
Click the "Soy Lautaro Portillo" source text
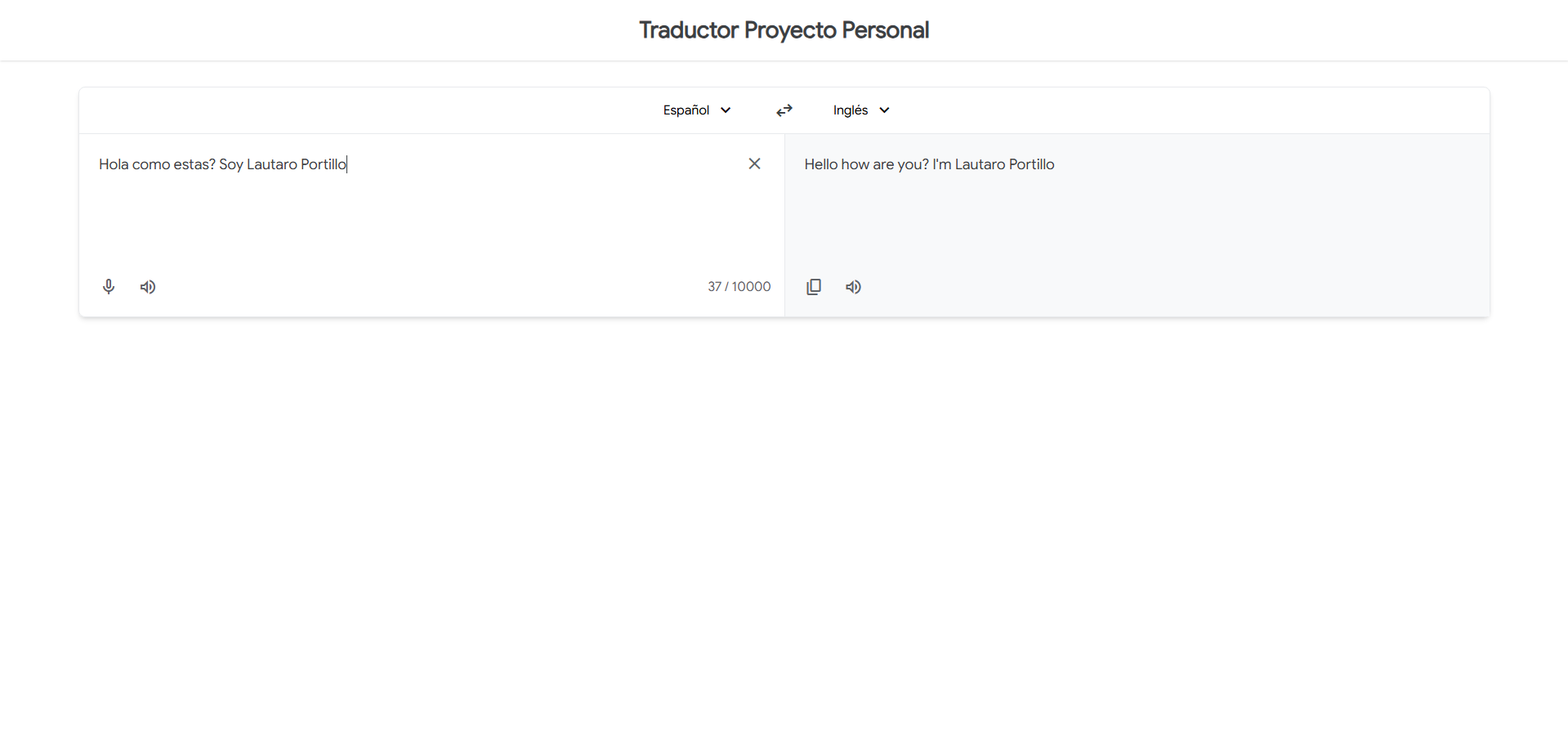coord(282,164)
